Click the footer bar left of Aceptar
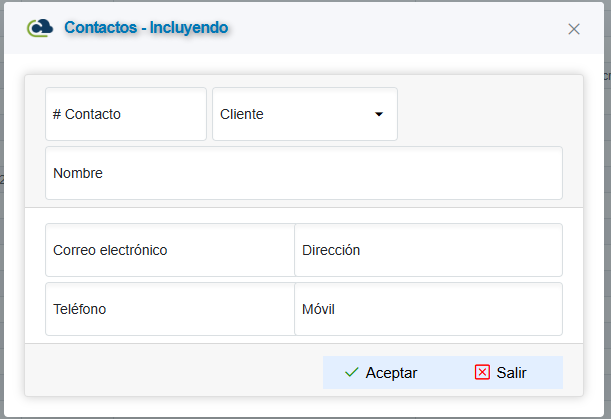Viewport: 611px width, 419px height. point(170,372)
